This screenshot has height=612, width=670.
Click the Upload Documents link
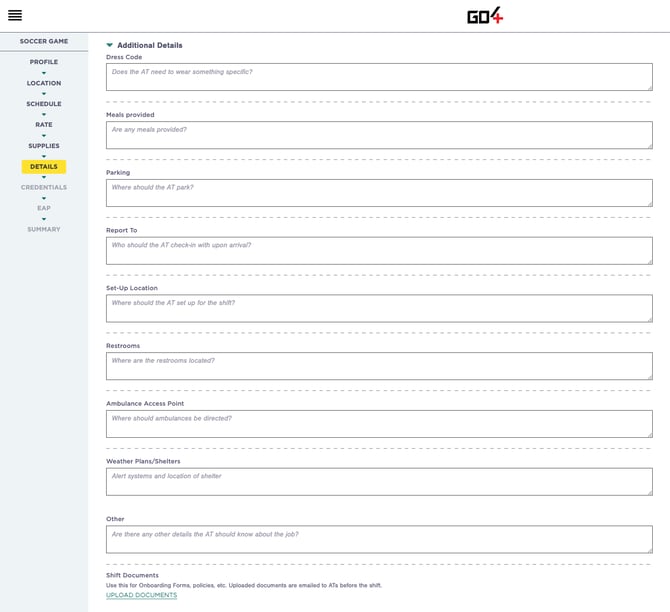[x=141, y=595]
